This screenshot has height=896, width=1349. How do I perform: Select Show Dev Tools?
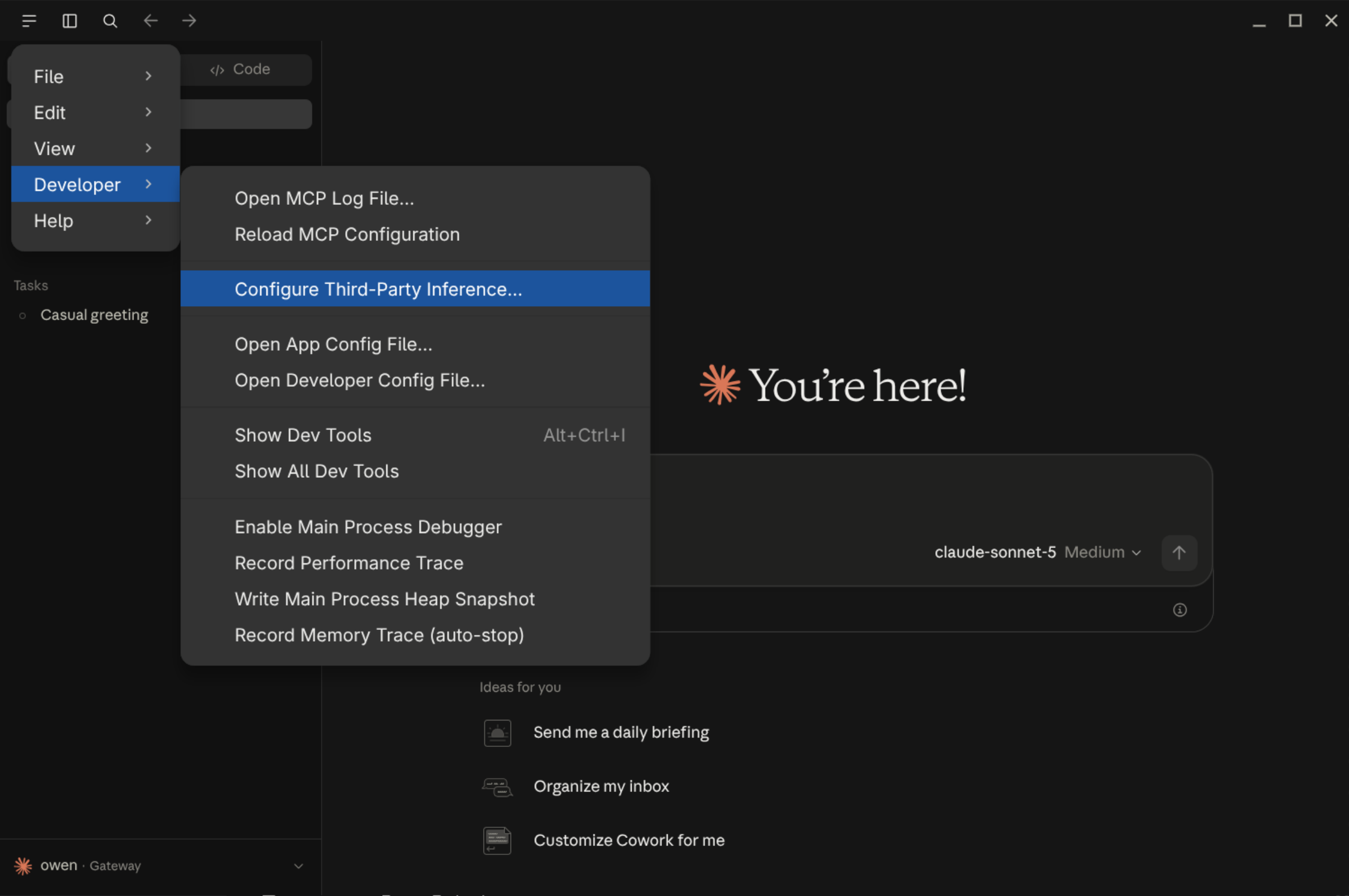[415, 435]
